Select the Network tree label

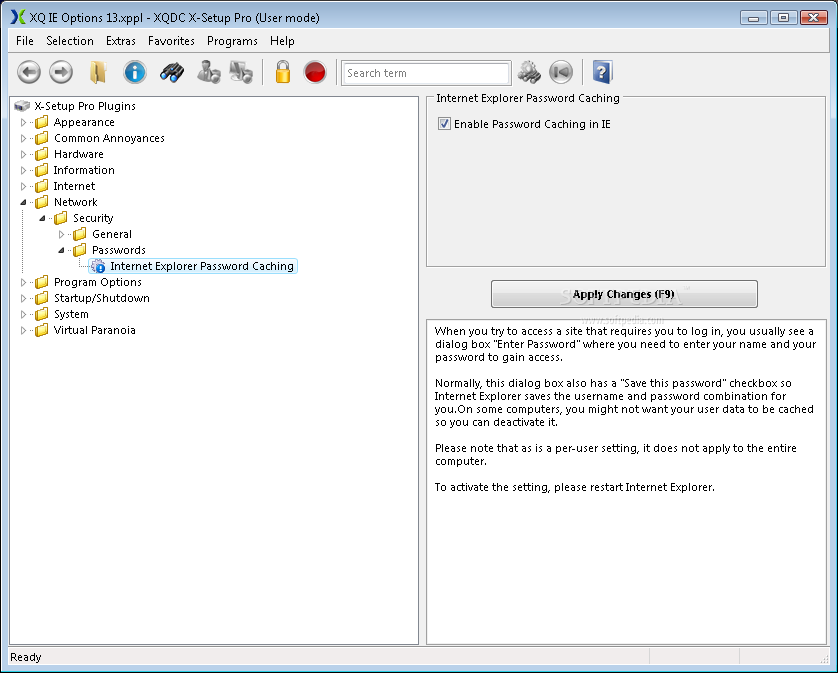[x=75, y=202]
